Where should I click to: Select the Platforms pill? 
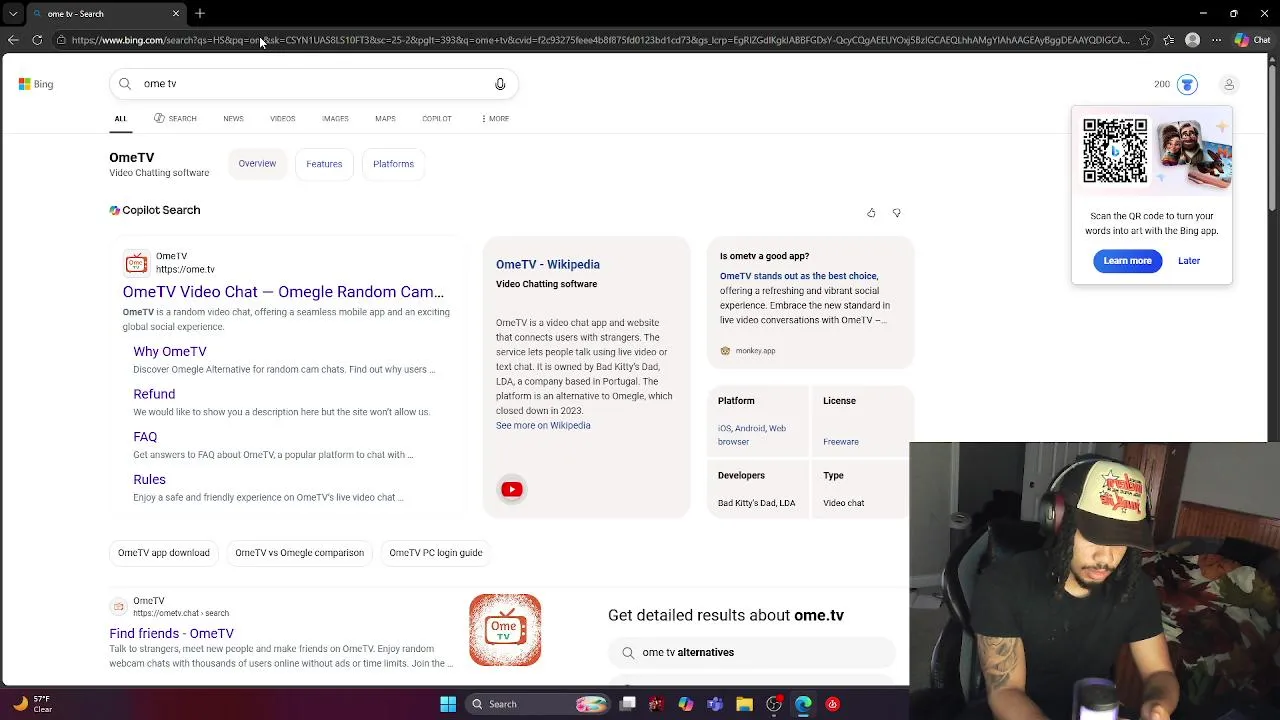point(393,164)
